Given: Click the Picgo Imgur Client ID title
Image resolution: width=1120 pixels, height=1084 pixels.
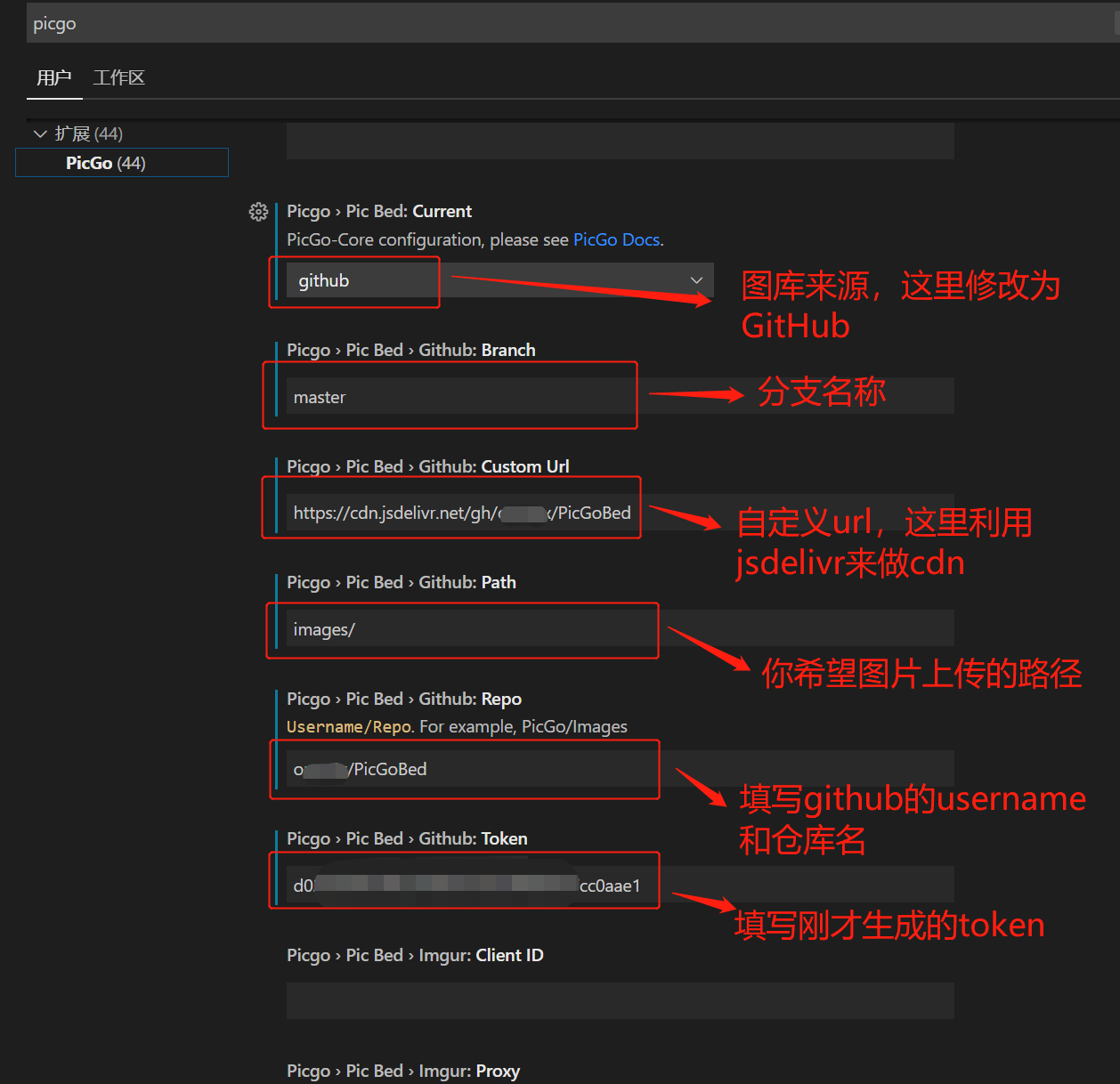Looking at the screenshot, I should pos(415,955).
